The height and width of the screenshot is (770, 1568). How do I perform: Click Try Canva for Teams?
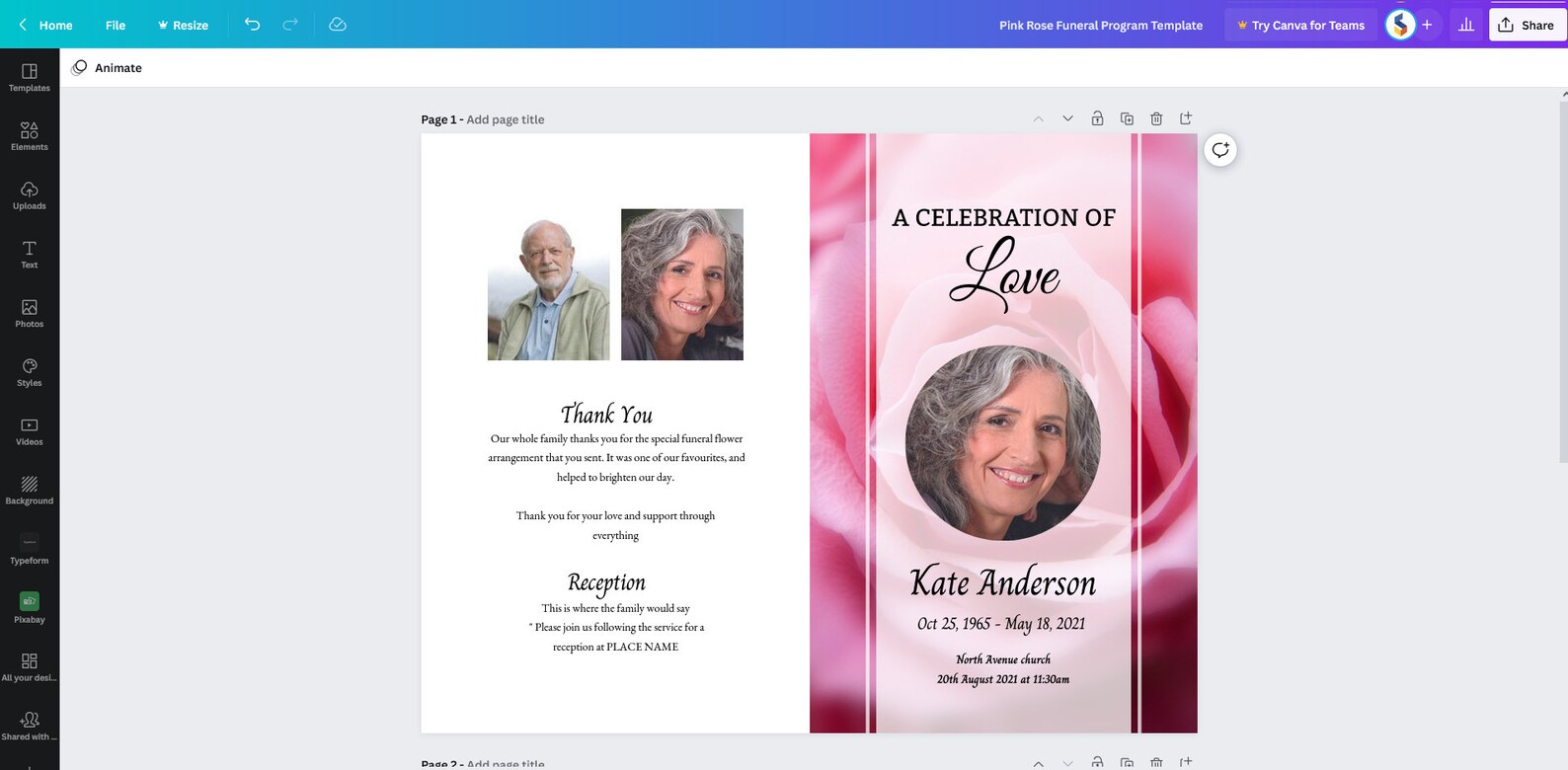click(1300, 25)
